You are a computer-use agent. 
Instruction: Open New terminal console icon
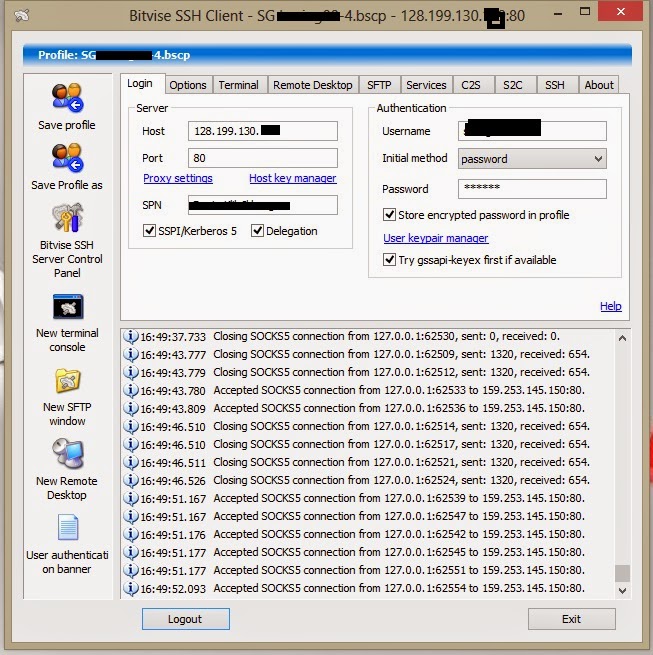pos(68,307)
